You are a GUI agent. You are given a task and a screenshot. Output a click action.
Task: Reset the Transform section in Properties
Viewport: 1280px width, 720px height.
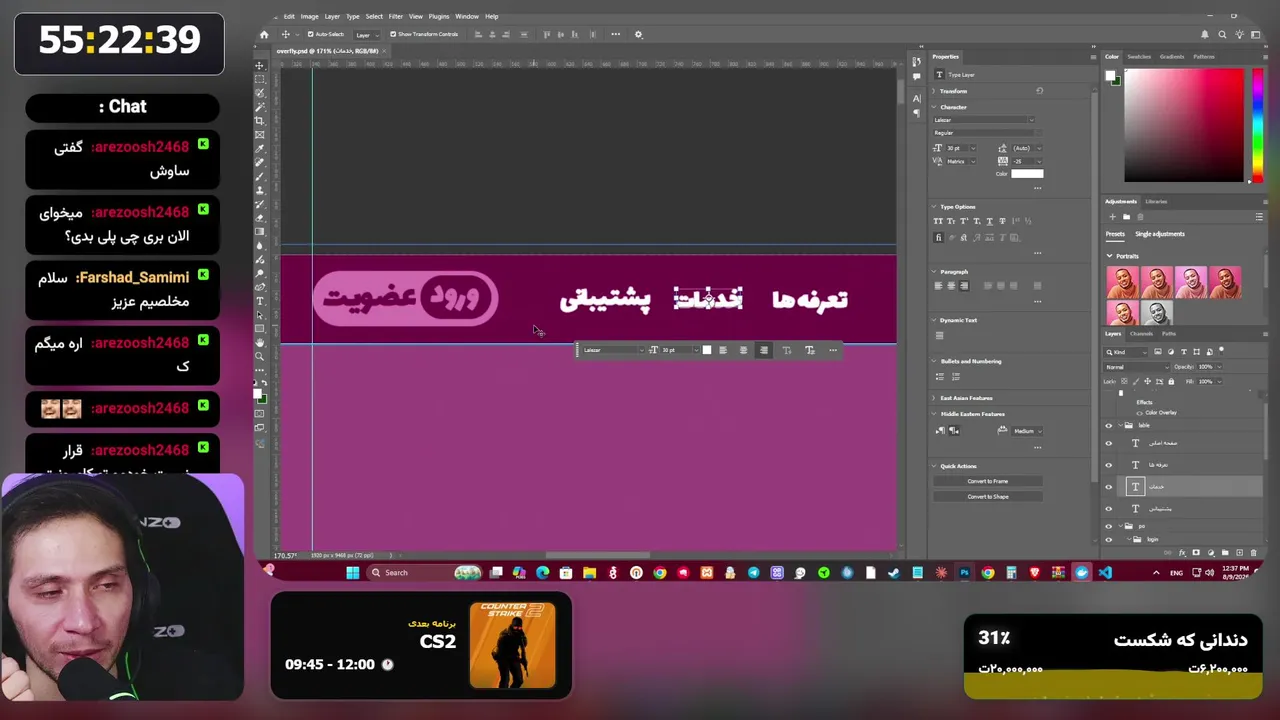point(1039,91)
